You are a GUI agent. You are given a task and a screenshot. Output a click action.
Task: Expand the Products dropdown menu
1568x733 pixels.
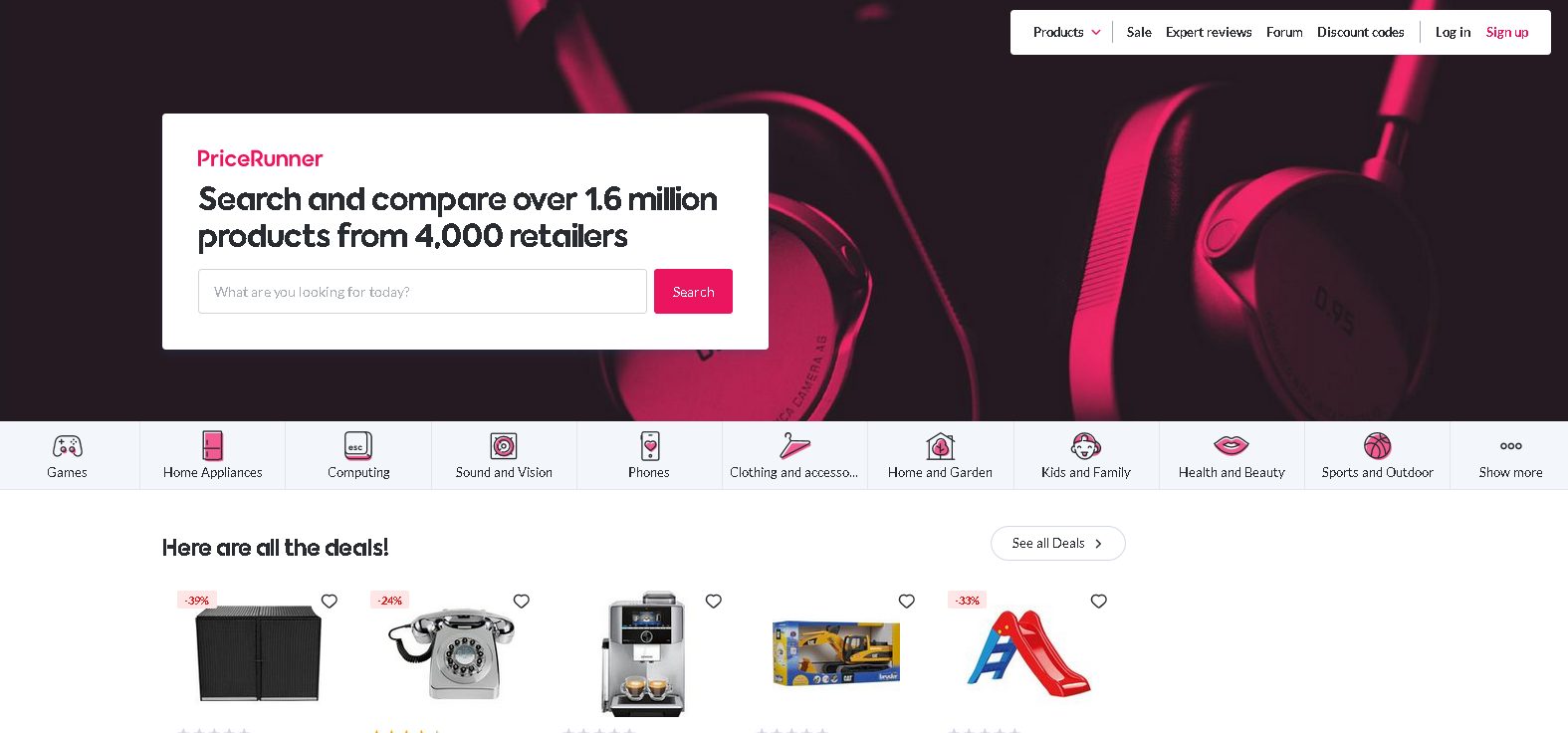click(x=1067, y=32)
